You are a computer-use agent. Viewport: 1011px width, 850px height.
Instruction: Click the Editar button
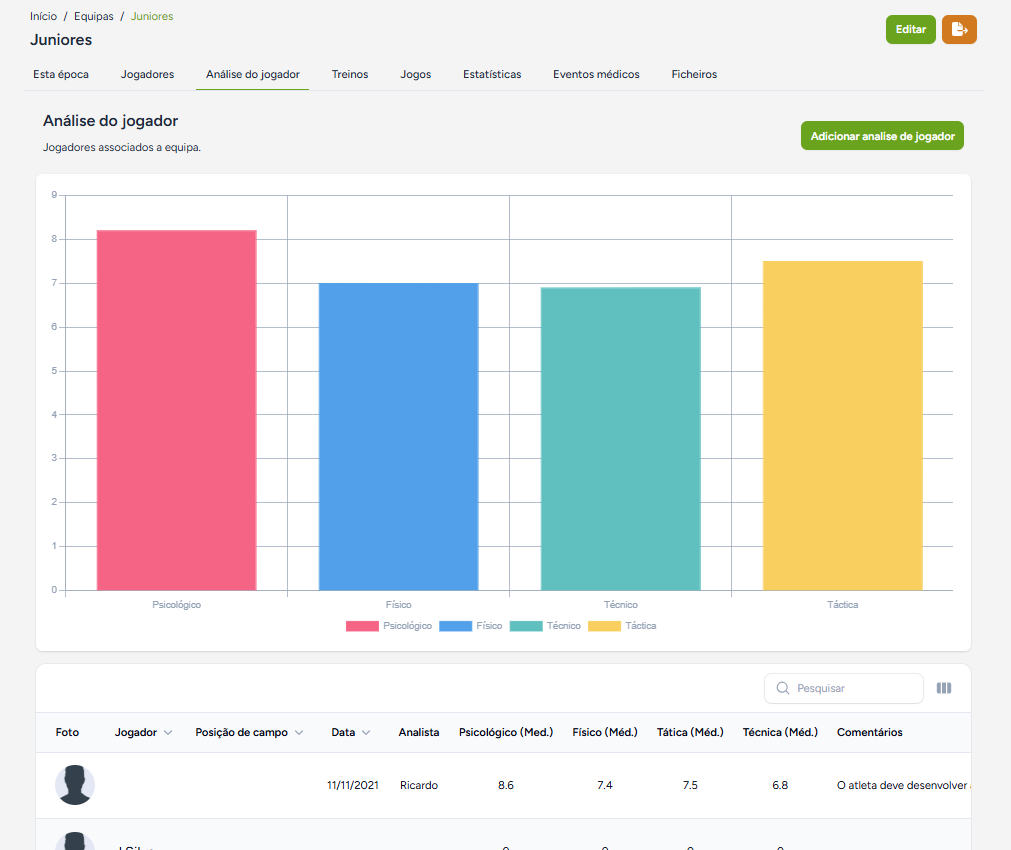(910, 30)
